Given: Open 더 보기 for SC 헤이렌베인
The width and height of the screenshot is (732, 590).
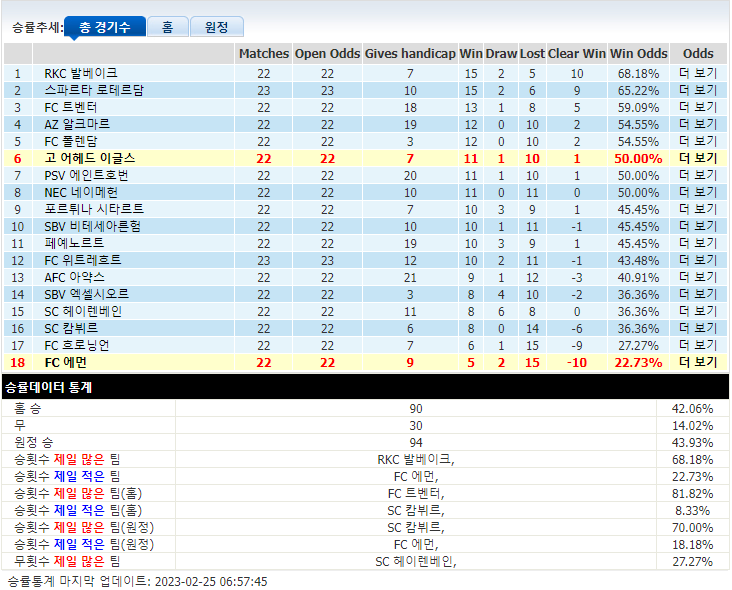Looking at the screenshot, I should click(x=698, y=311).
